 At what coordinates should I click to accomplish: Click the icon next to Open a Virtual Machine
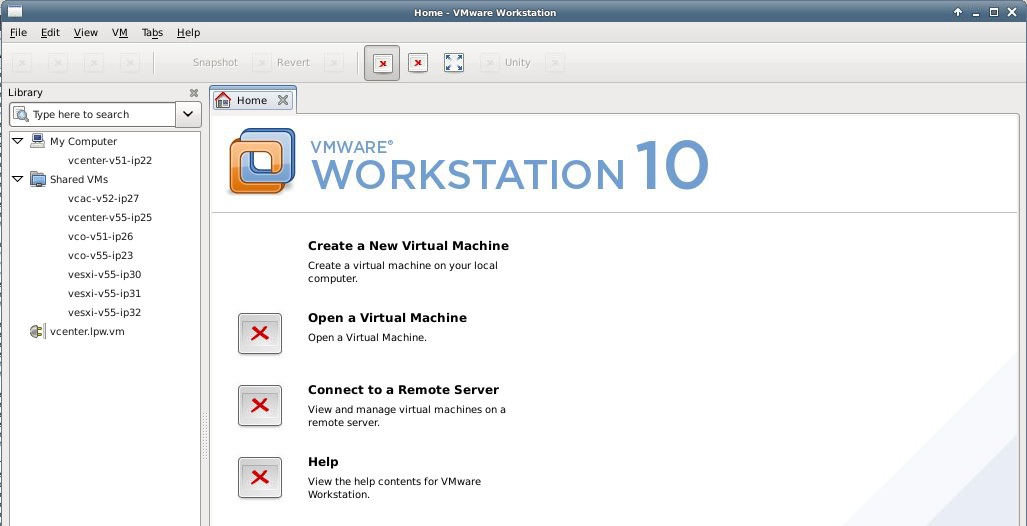pyautogui.click(x=260, y=333)
